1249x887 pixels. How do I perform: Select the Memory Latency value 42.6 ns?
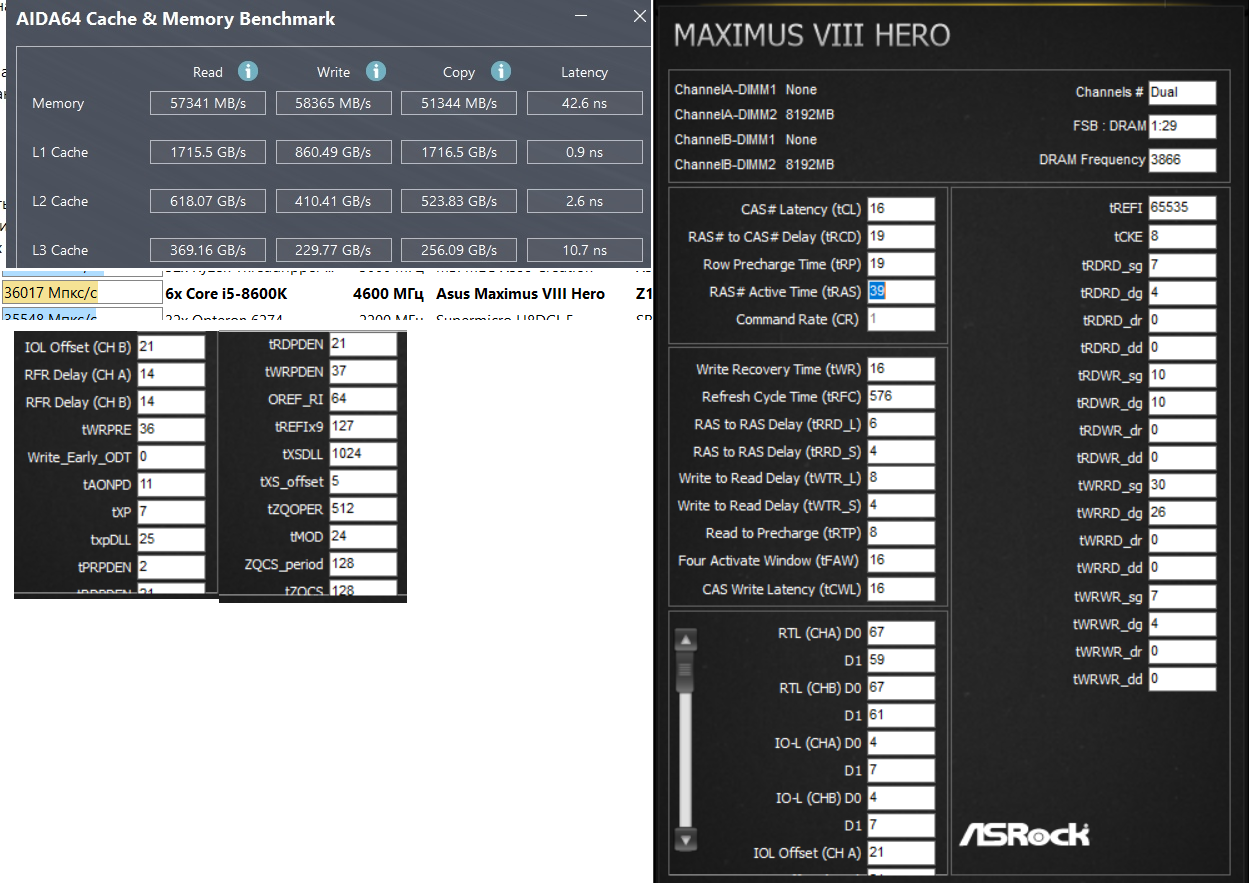tap(585, 103)
